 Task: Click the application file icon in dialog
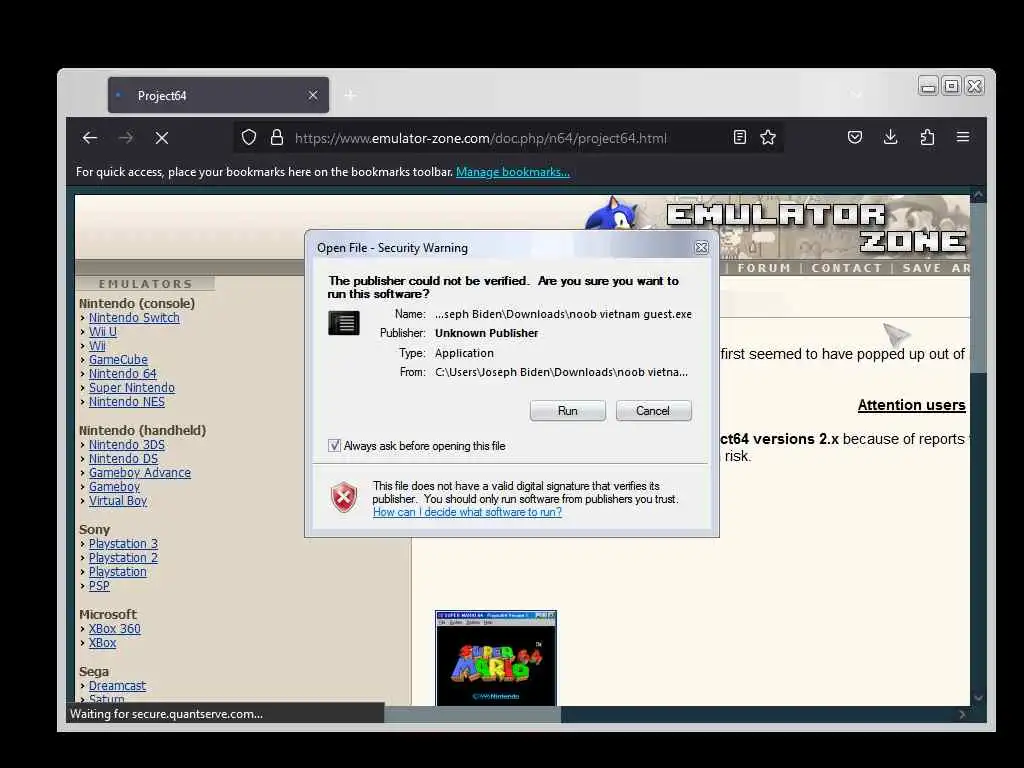[x=344, y=323]
